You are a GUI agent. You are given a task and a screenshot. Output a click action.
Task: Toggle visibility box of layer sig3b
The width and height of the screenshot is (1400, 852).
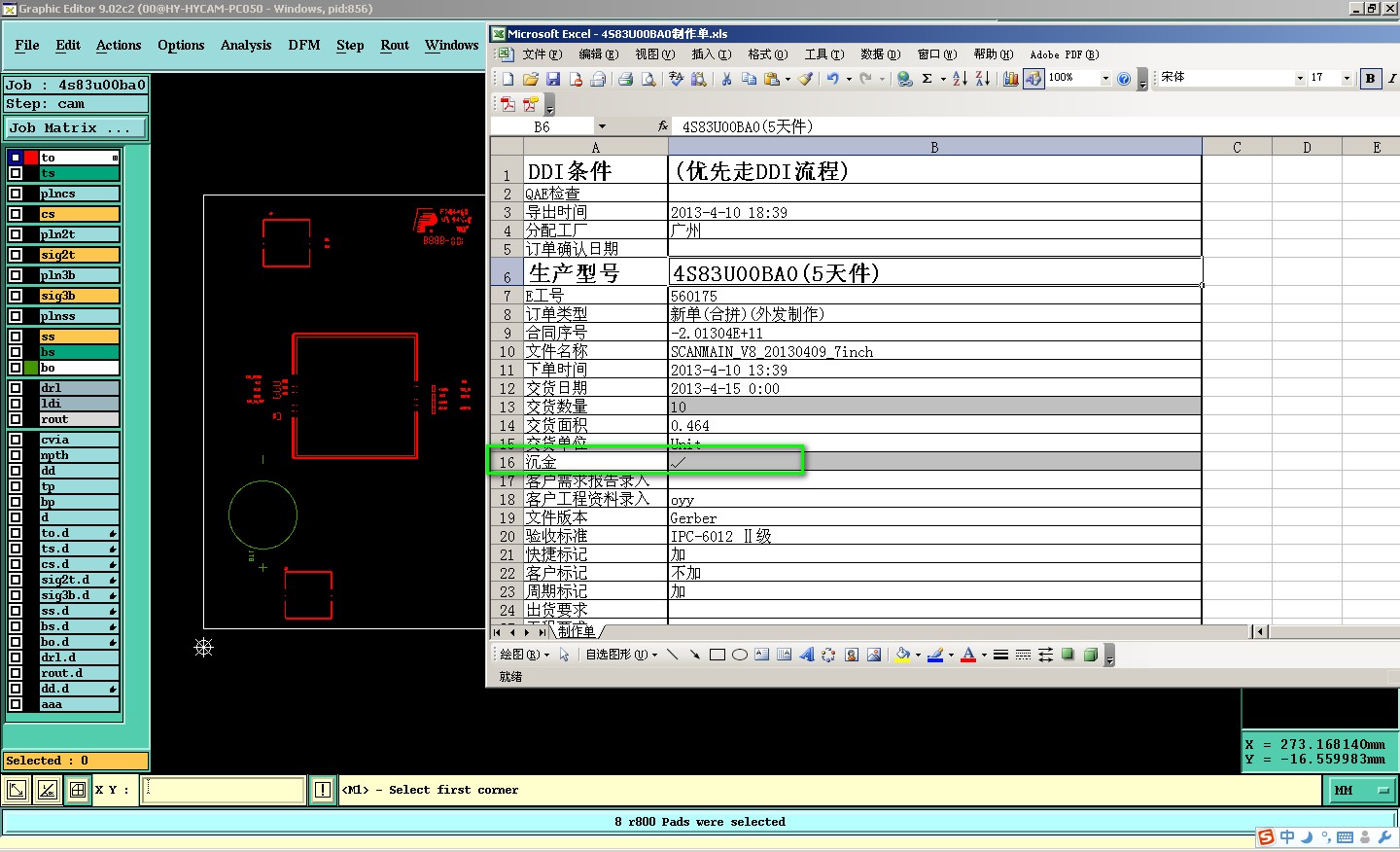click(x=16, y=296)
